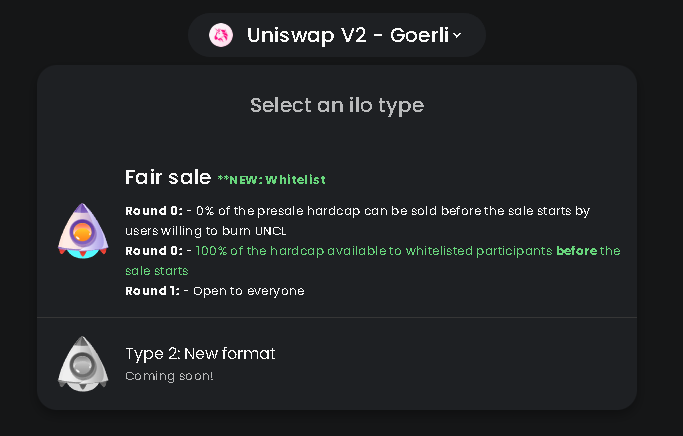Click the Round 1: Open to everyone line
Screen dimensions: 683x436
pyautogui.click(x=215, y=291)
